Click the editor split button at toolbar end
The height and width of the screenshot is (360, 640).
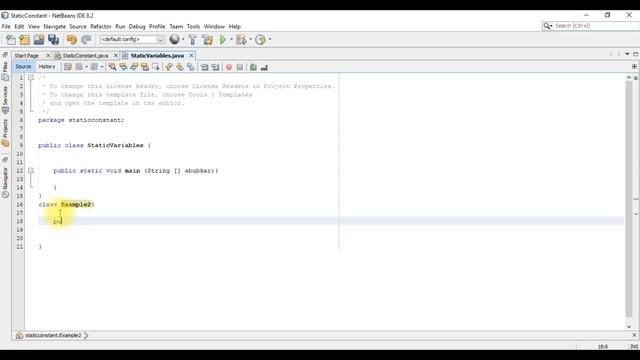[634, 67]
